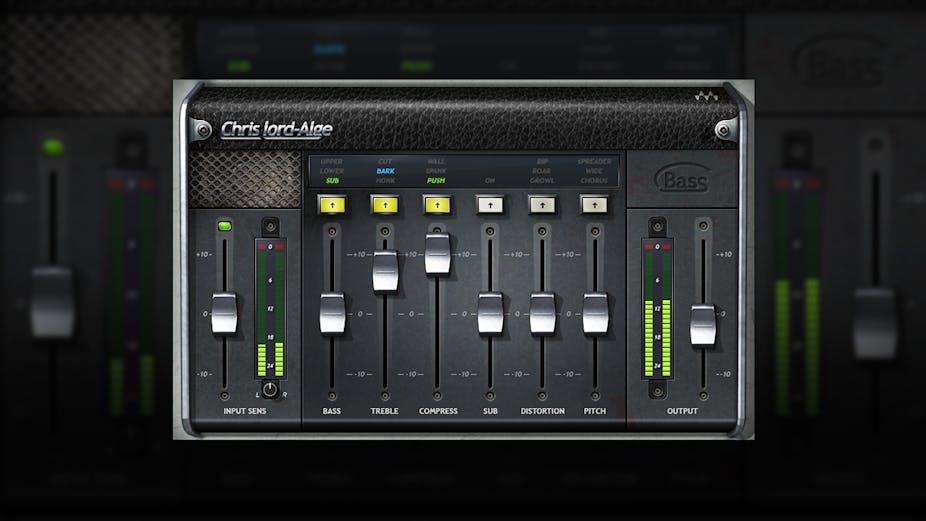926x521 pixels.
Task: Click the Input Sens fader handle
Action: (224, 313)
